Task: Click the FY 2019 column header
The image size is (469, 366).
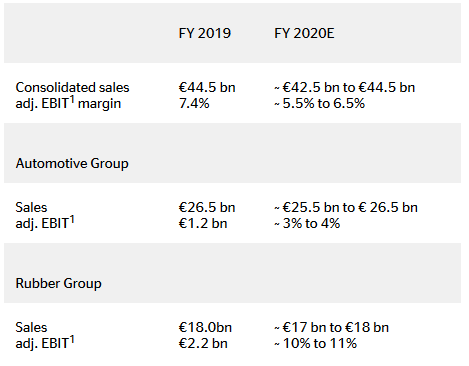Action: tap(204, 33)
